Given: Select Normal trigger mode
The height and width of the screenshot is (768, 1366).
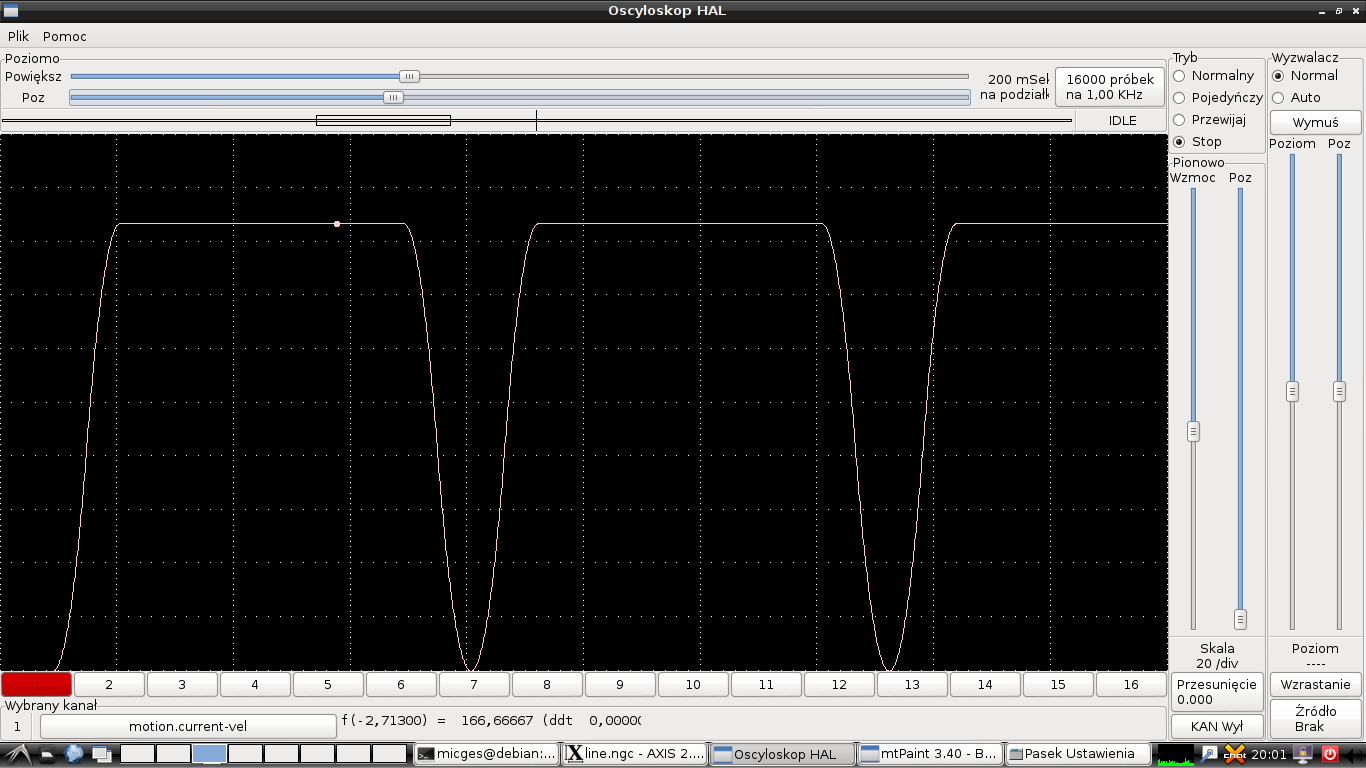Looking at the screenshot, I should click(x=1305, y=76).
